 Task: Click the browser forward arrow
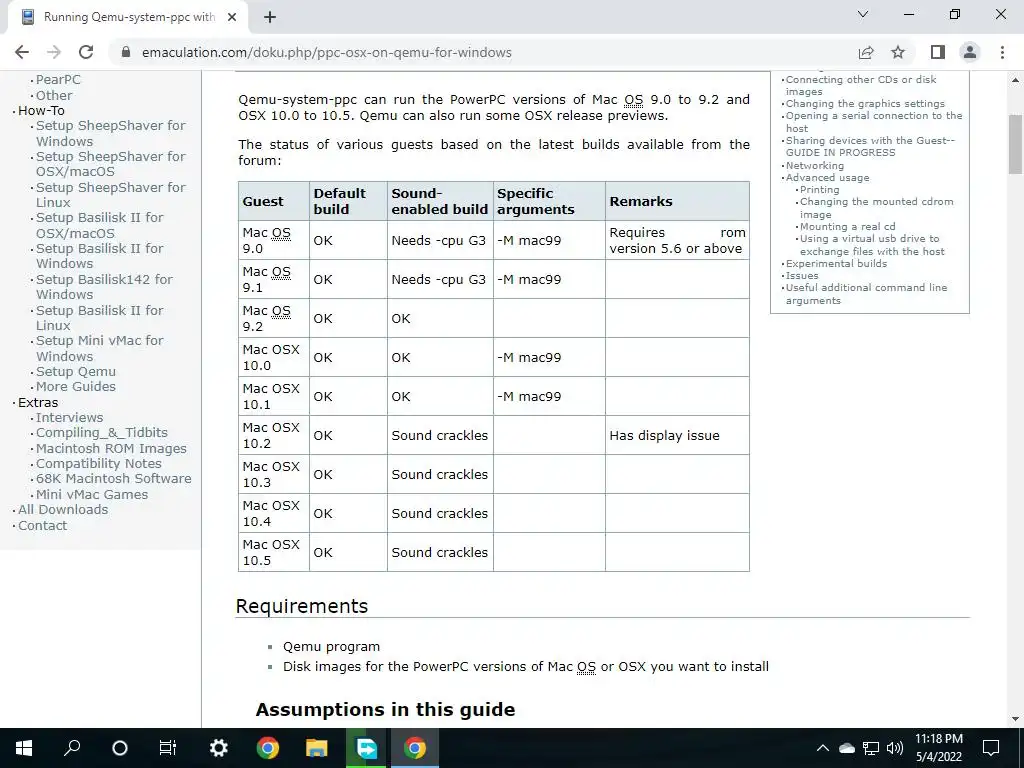pos(54,52)
